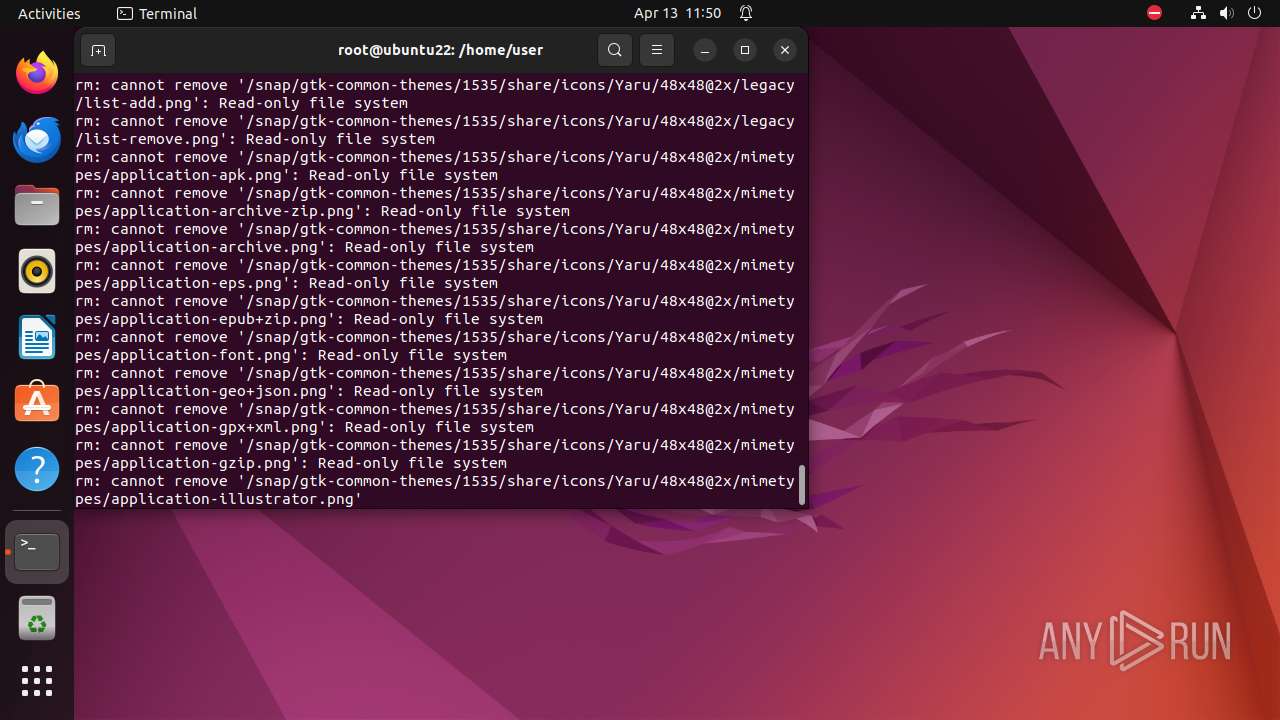Click the line starting 'pes/application-font.png'
This screenshot has width=1280, height=720.
291,355
